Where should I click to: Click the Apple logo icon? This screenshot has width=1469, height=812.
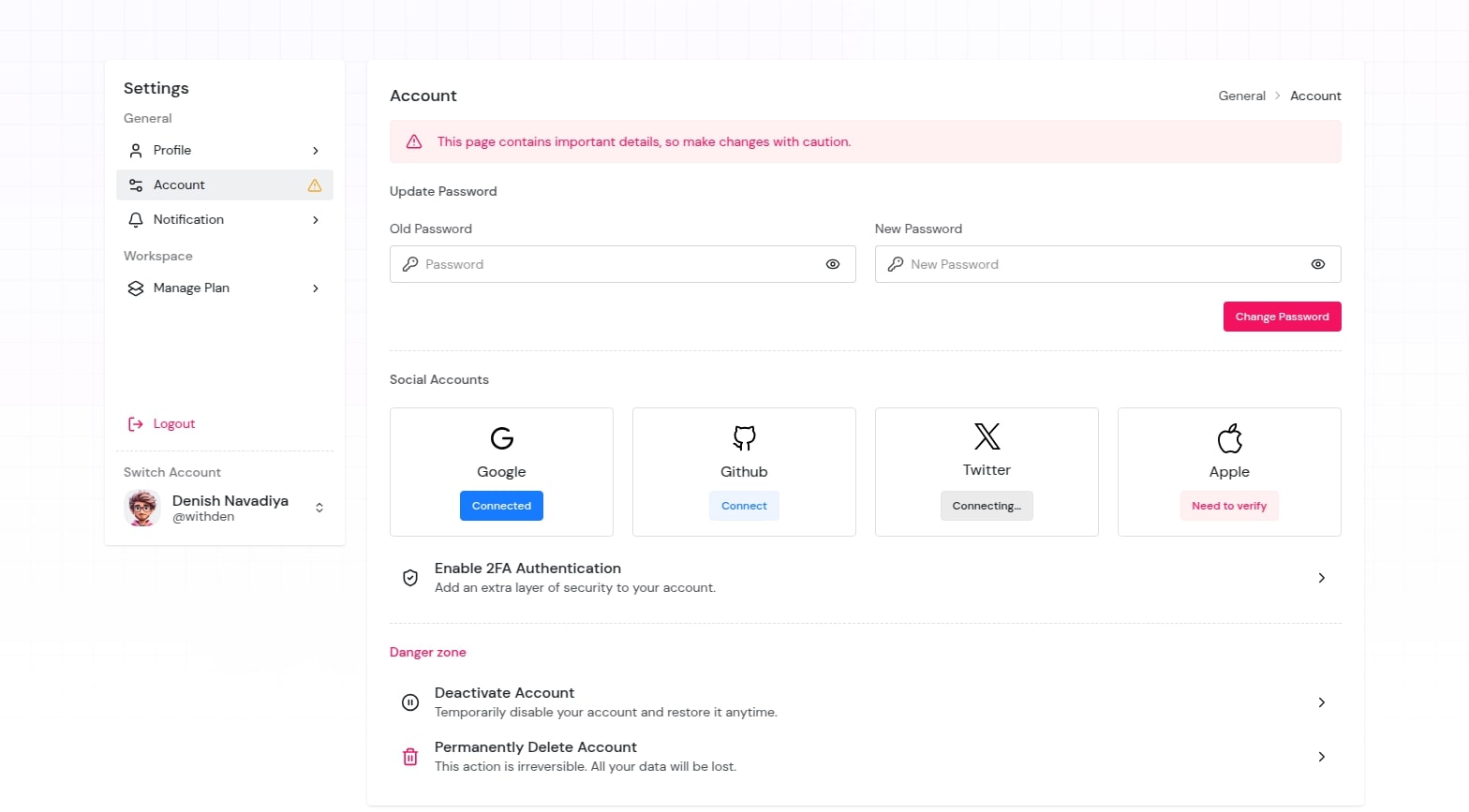tap(1229, 437)
